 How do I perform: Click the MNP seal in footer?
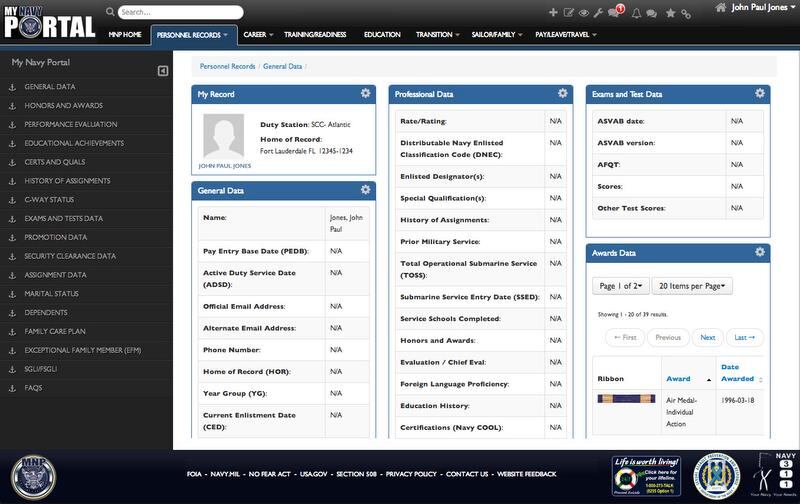point(34,477)
